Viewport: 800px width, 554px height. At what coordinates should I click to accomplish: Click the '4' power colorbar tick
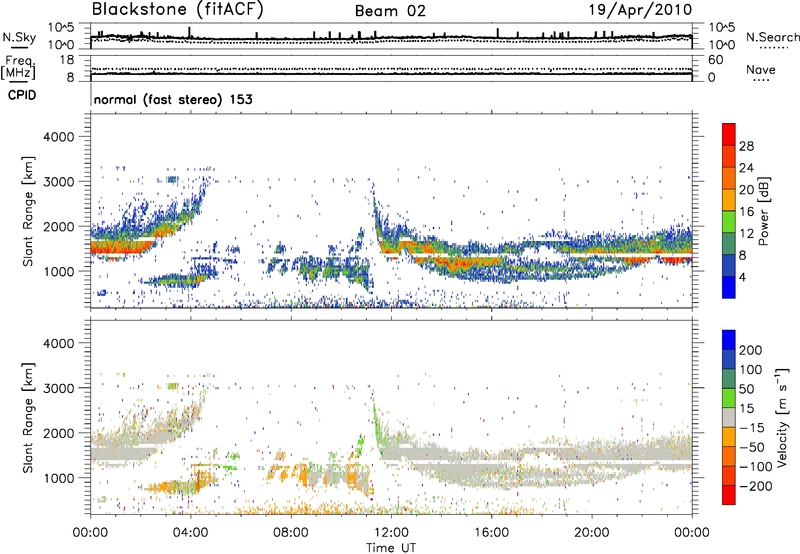click(x=742, y=277)
